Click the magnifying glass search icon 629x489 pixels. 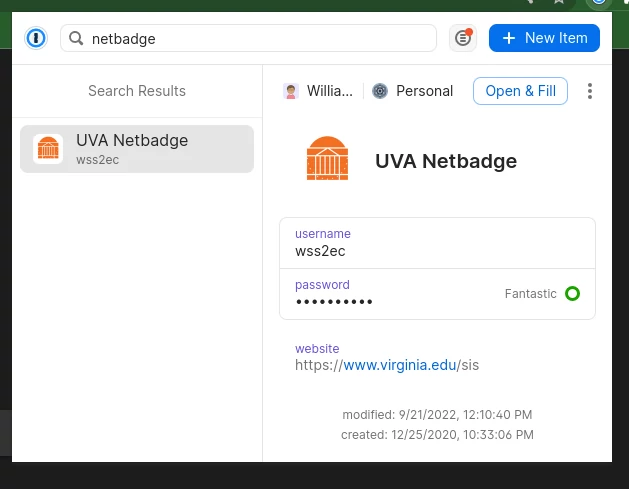pyautogui.click(x=76, y=39)
